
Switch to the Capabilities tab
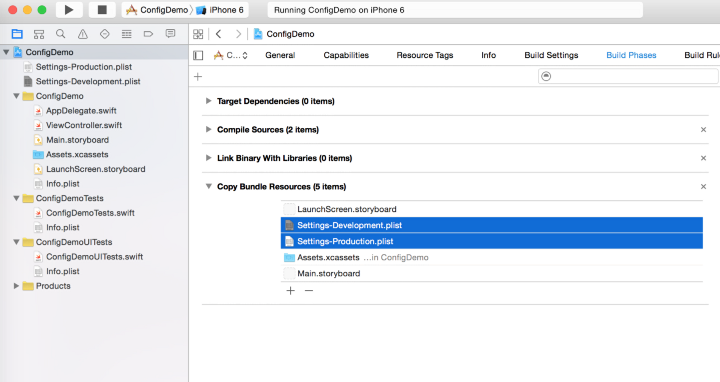346,55
